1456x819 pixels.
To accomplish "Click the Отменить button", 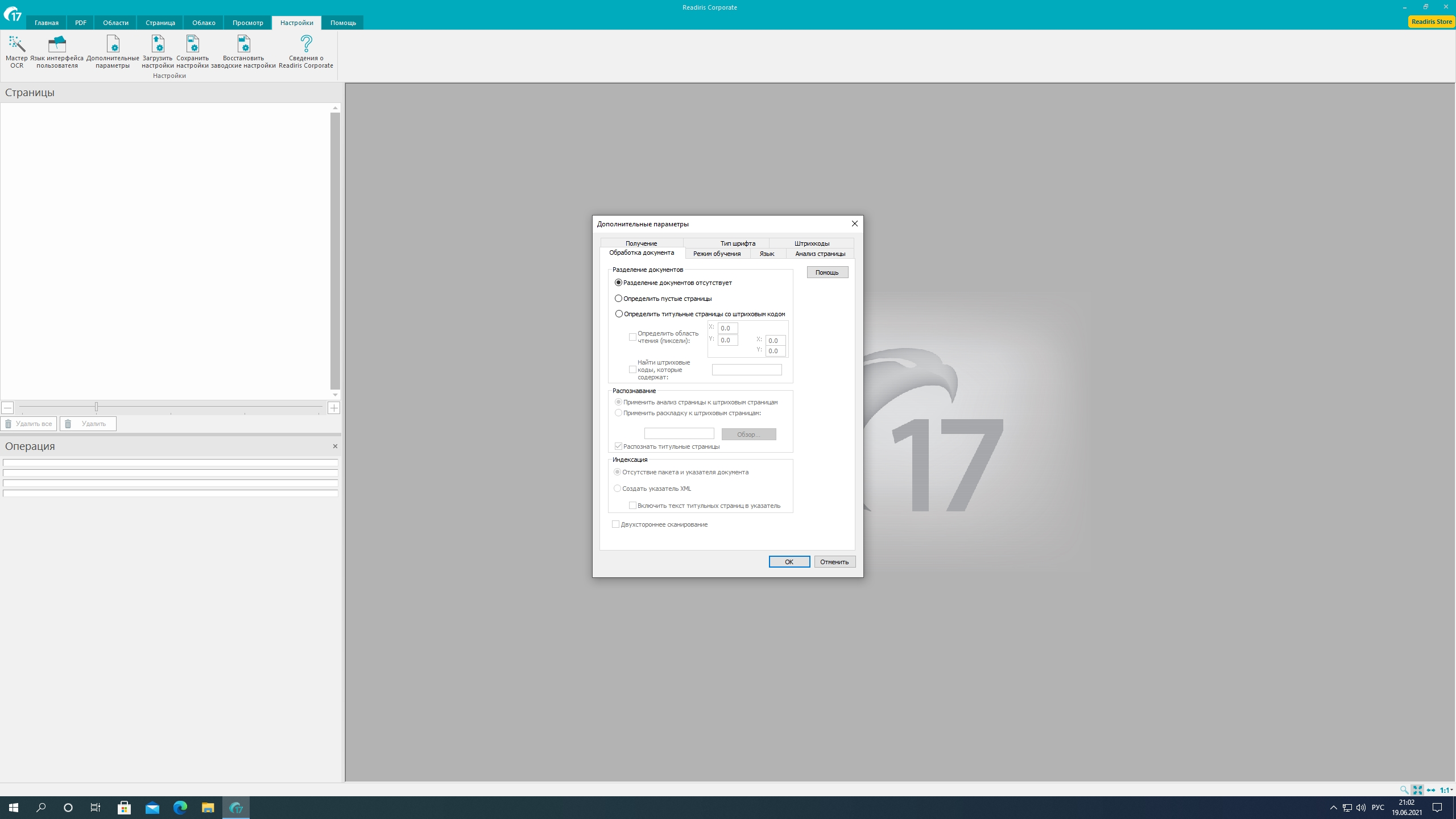I will 834,562.
